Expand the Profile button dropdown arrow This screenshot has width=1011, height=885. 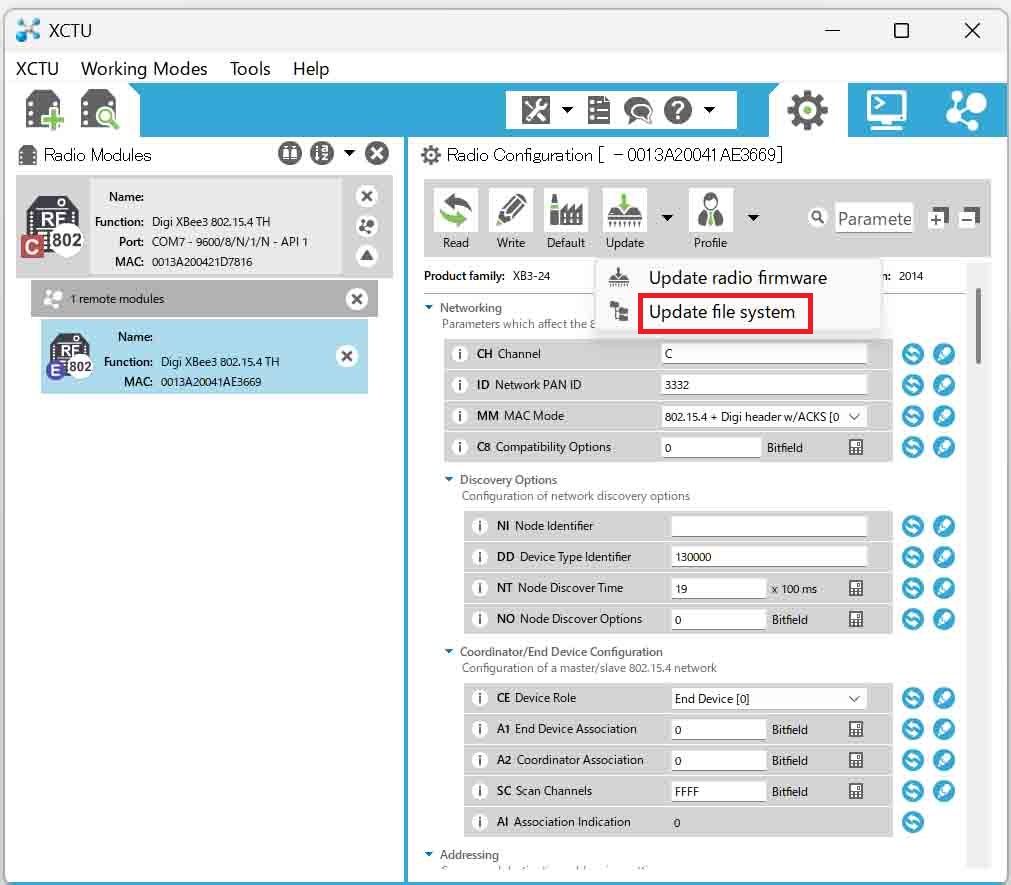tap(753, 218)
